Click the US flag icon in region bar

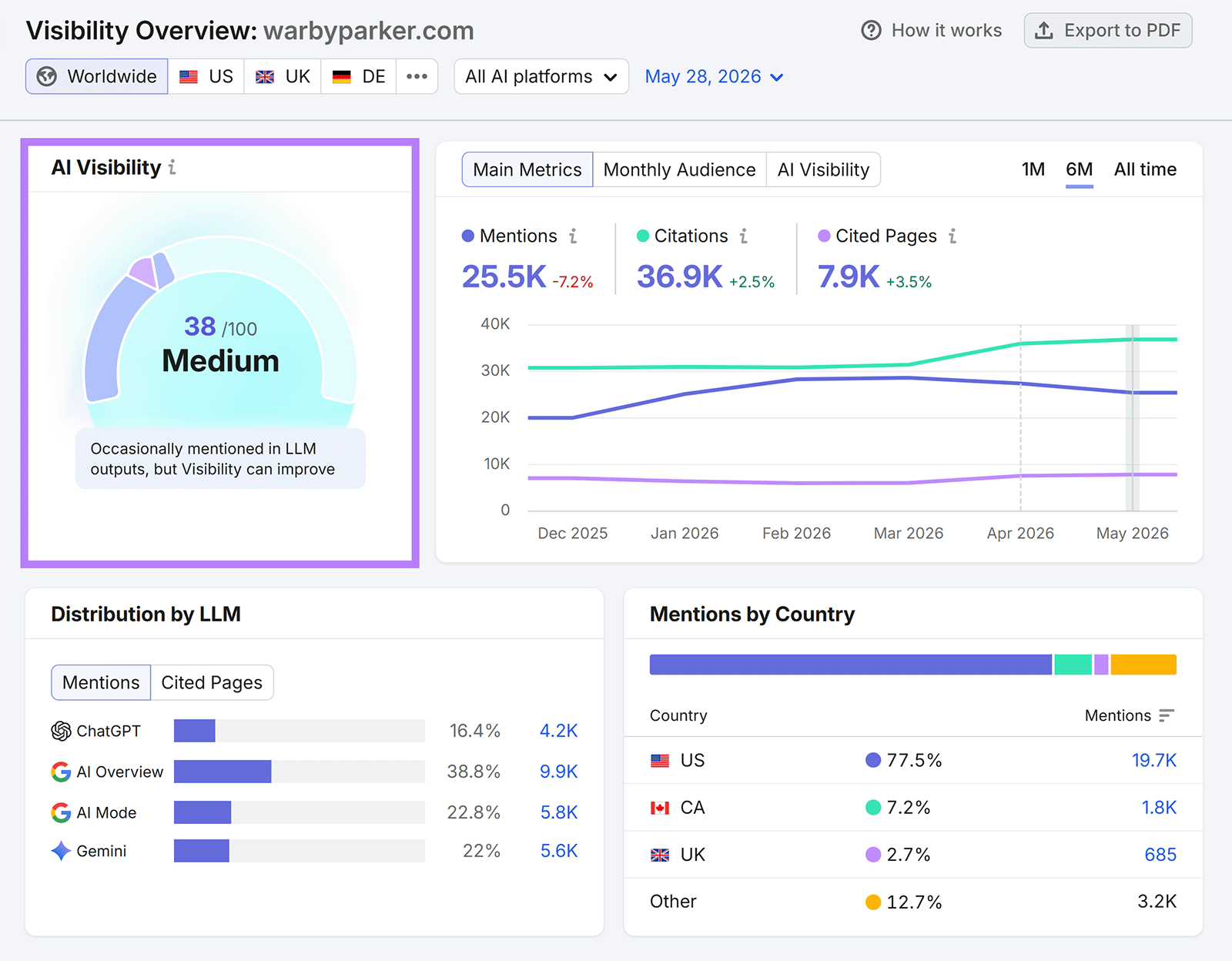[x=189, y=77]
